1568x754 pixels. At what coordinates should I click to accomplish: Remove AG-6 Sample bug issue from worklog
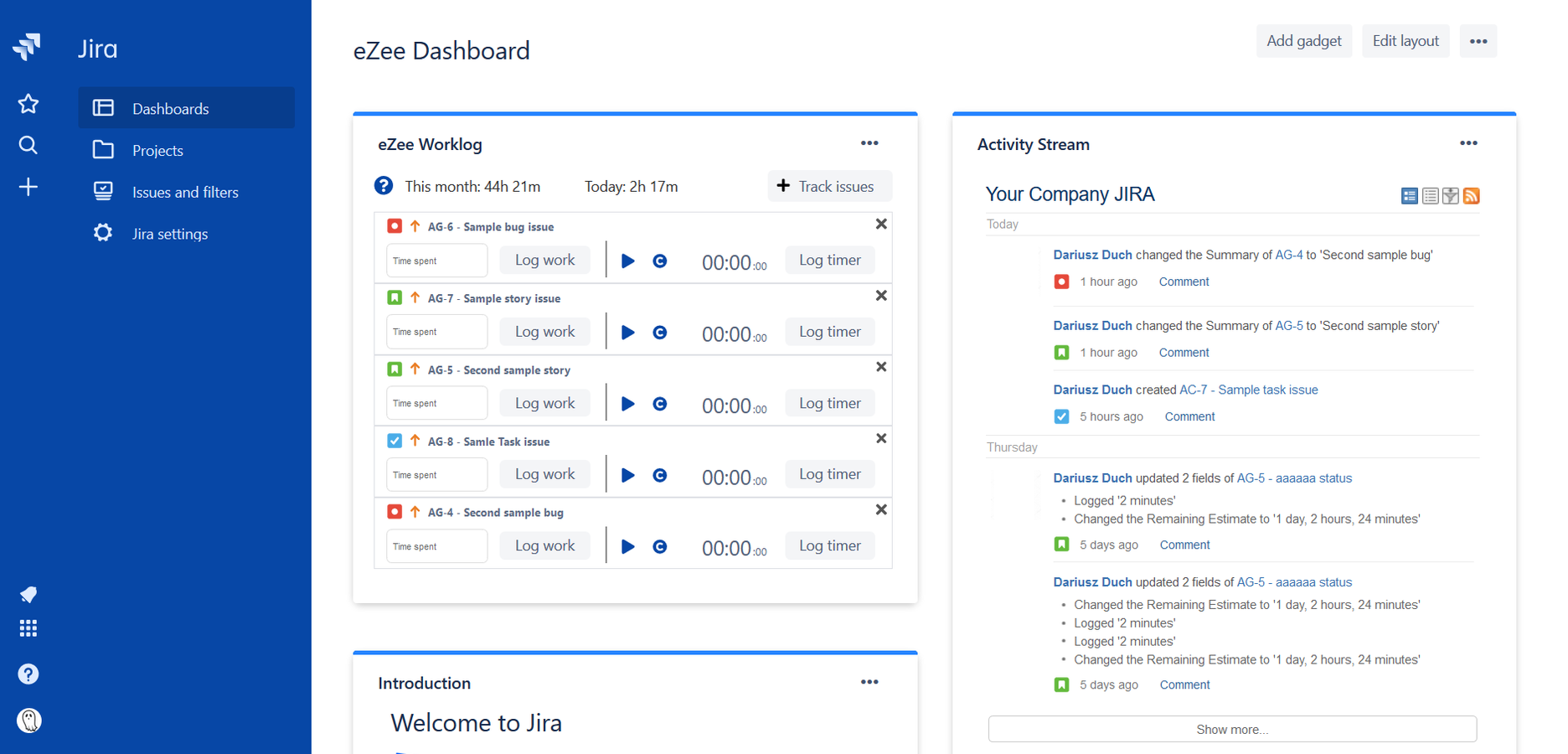(881, 225)
